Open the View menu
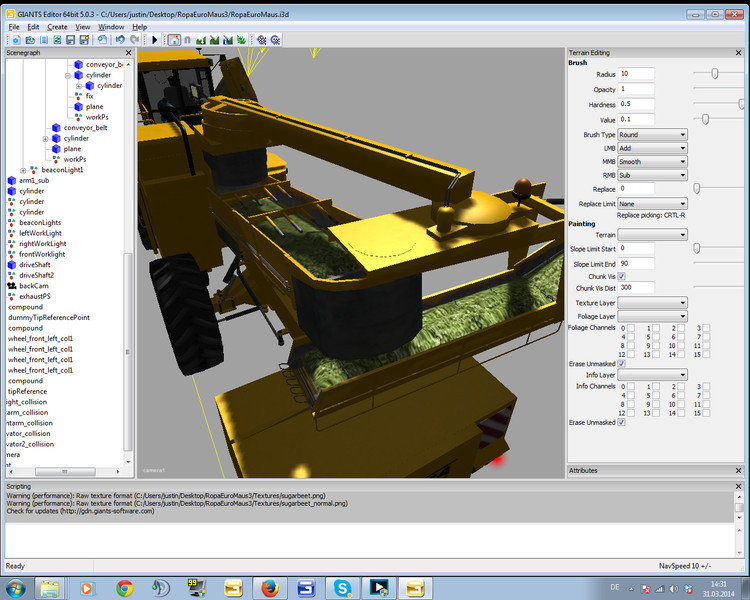The height and width of the screenshot is (600, 750). pos(82,27)
